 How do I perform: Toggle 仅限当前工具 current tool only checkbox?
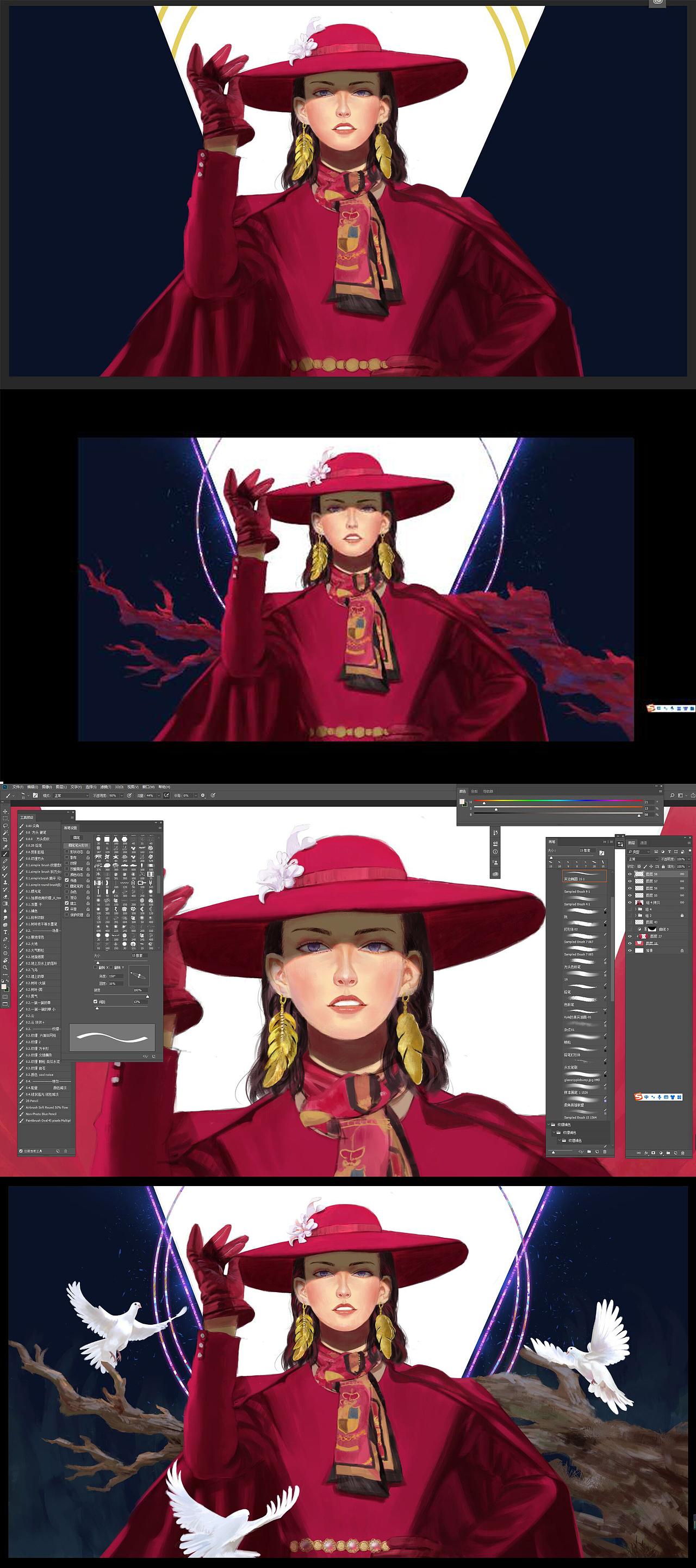(x=21, y=1151)
